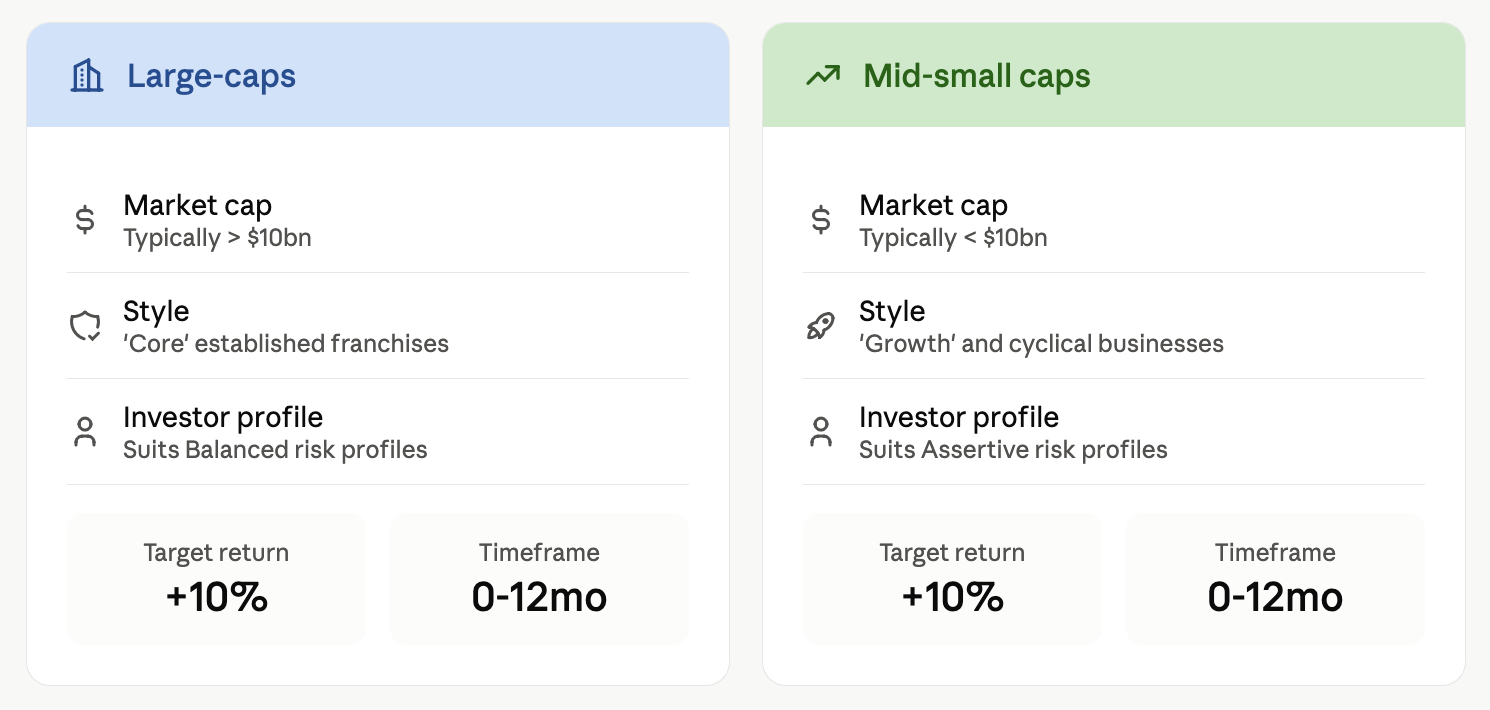Click the 'Typically > $10bn' market cap text
The image size is (1490, 710).
(x=217, y=238)
